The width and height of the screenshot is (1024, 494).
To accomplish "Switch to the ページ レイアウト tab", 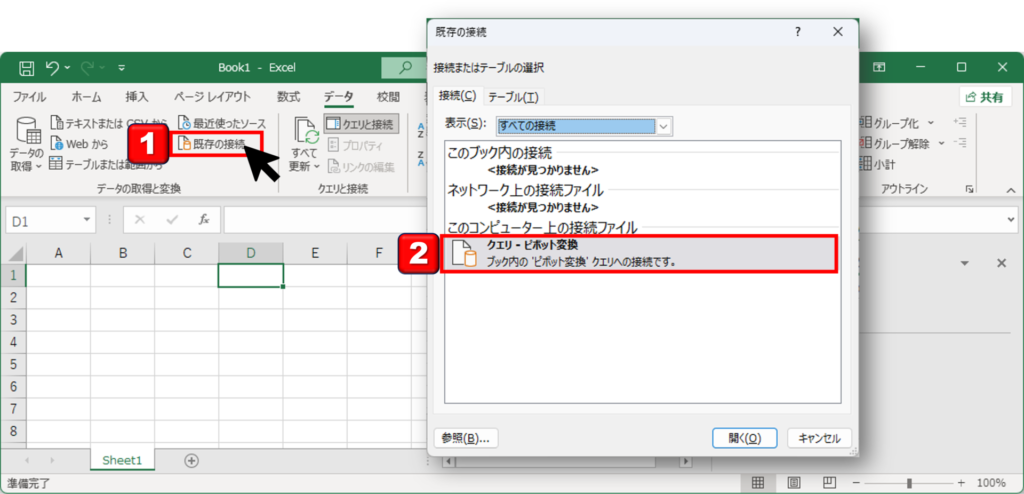I will click(212, 97).
